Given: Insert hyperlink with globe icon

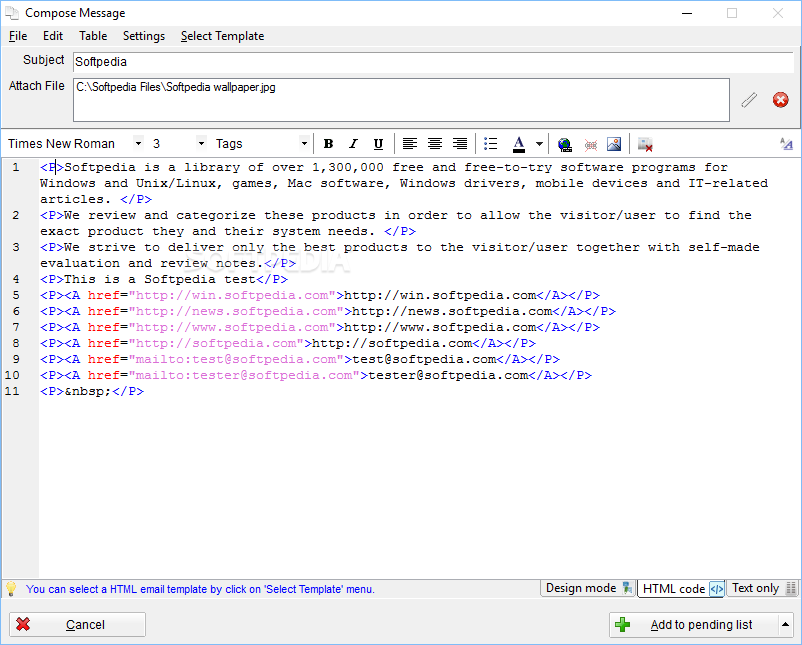Looking at the screenshot, I should tap(565, 144).
